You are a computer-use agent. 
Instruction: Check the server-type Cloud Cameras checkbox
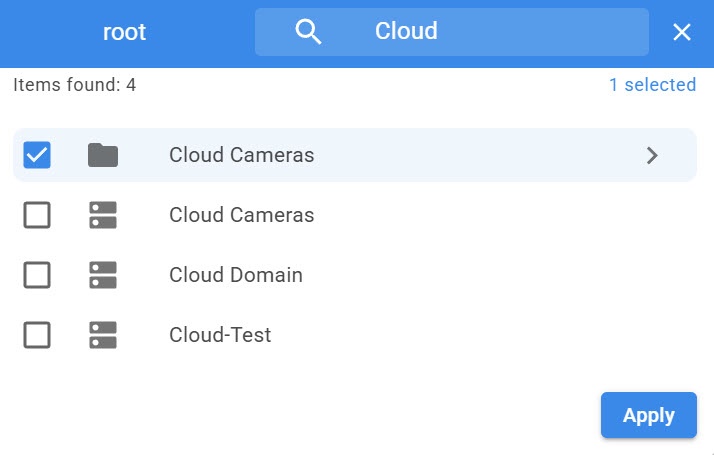(x=37, y=215)
